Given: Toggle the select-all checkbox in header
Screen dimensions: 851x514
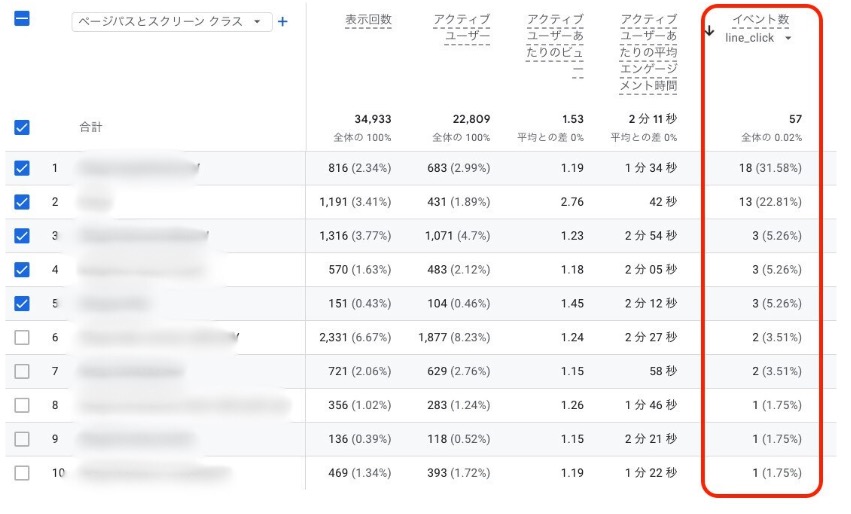Looking at the screenshot, I should coord(22,19).
